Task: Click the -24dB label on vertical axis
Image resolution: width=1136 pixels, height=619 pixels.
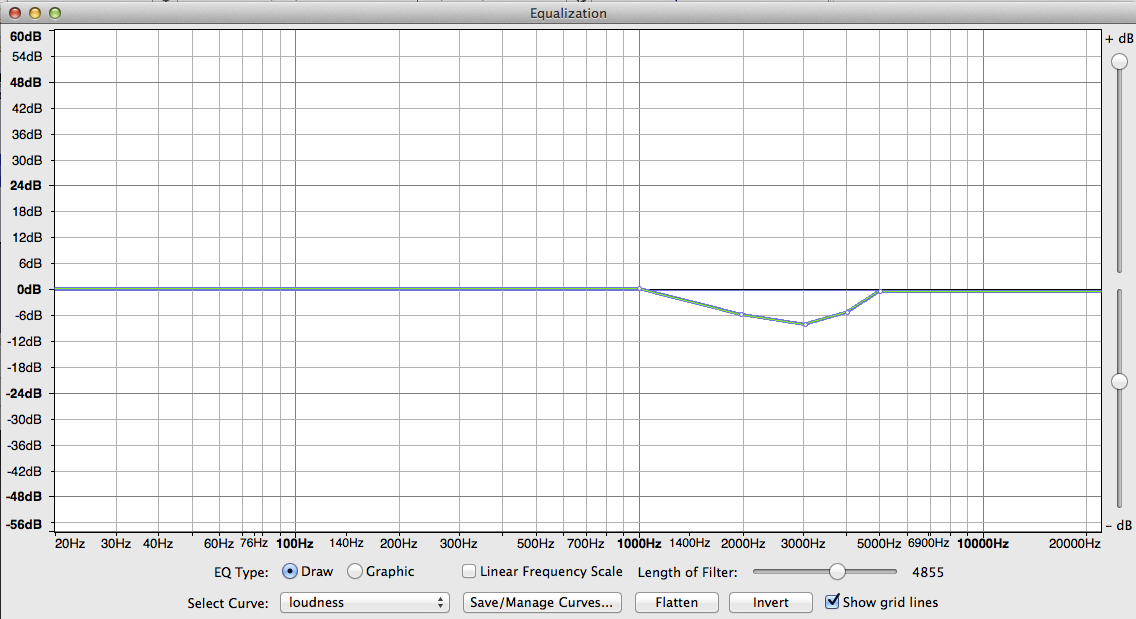Action: pos(25,394)
